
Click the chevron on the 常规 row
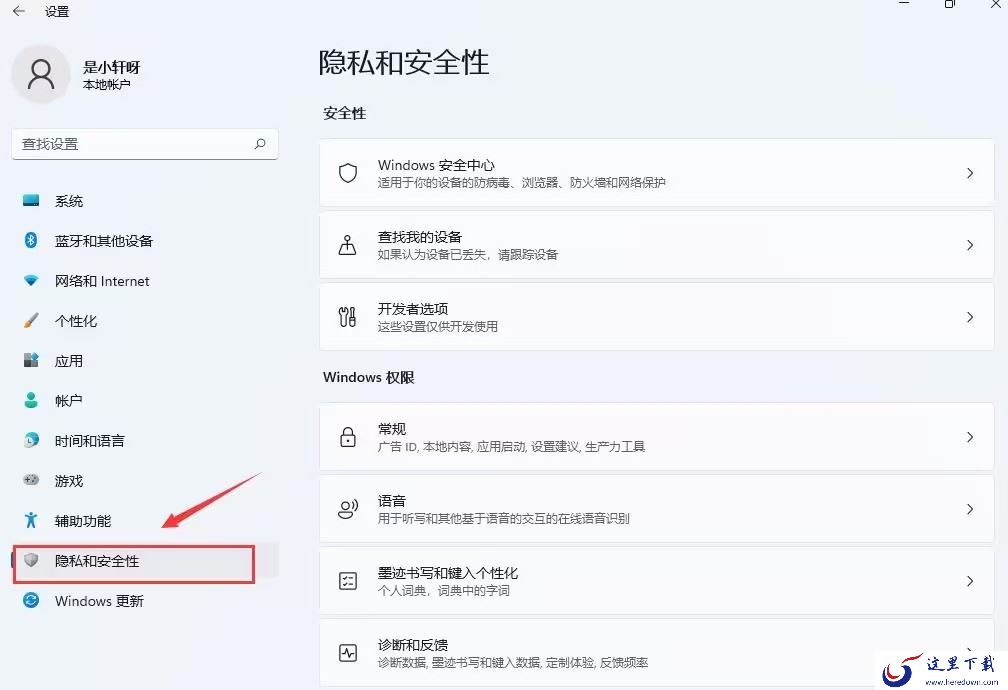click(x=970, y=437)
